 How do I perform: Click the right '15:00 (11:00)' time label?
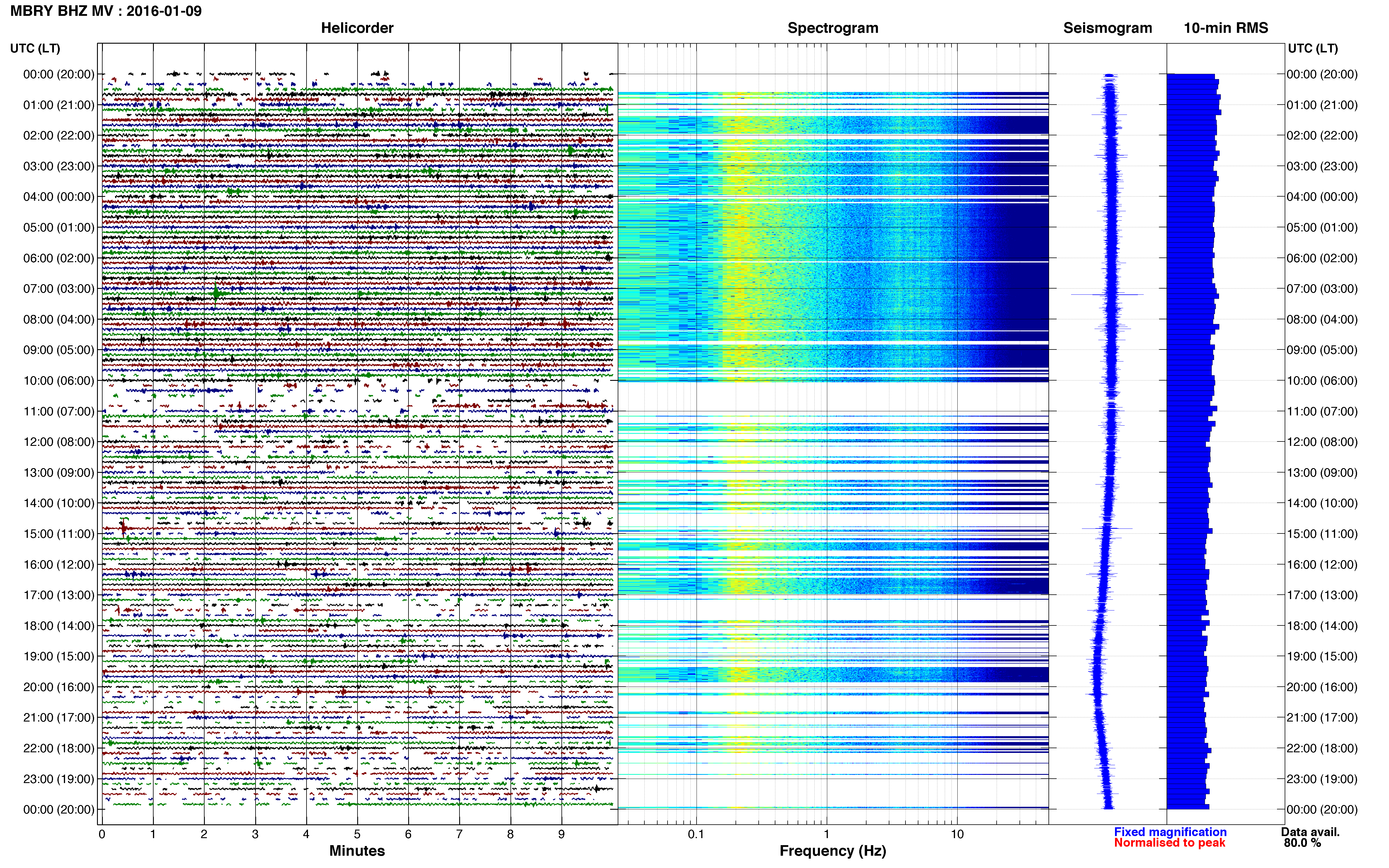(x=1322, y=534)
